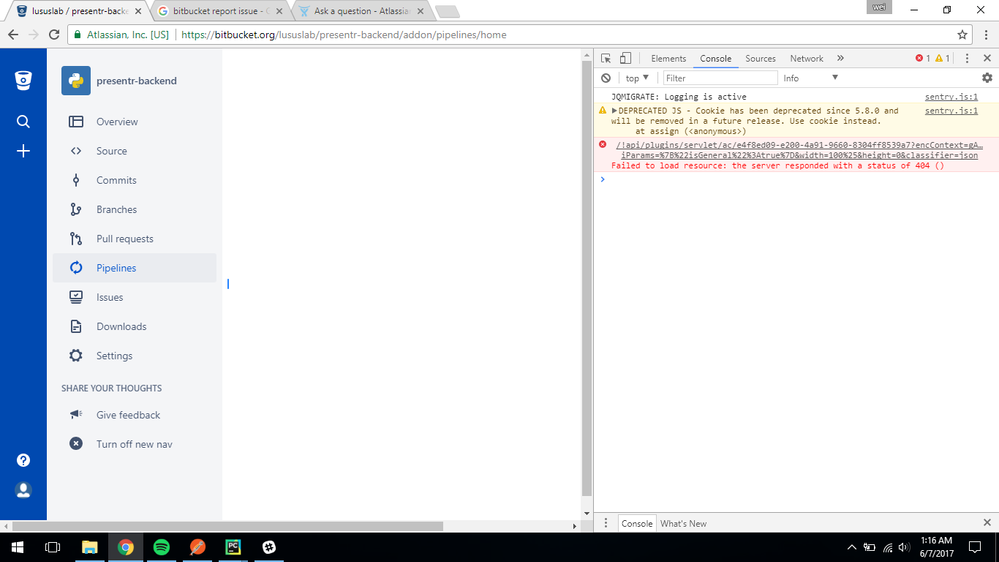The width and height of the screenshot is (999, 562).
Task: Click the Branches icon
Action: [x=76, y=210]
